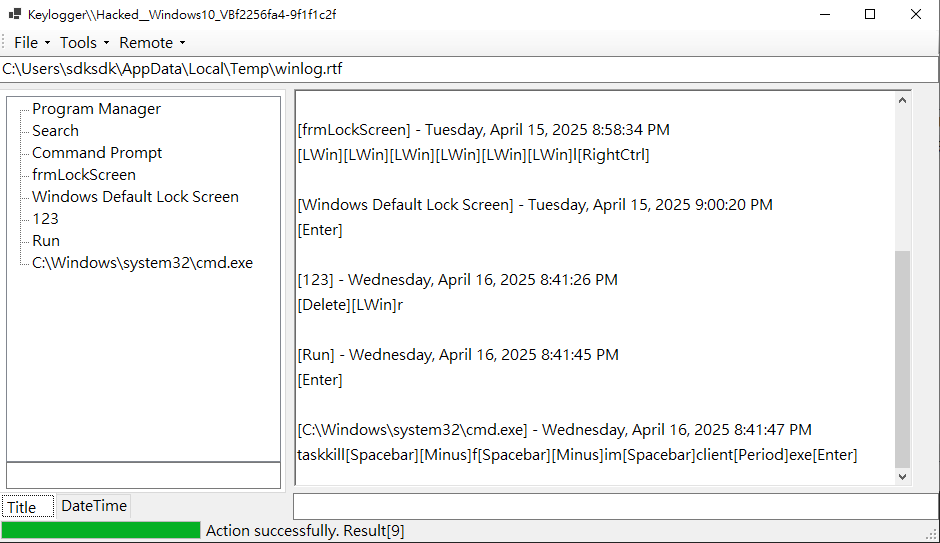Select the Run entry in the tree
Viewport: 940px width, 543px height.
pyautogui.click(x=46, y=241)
